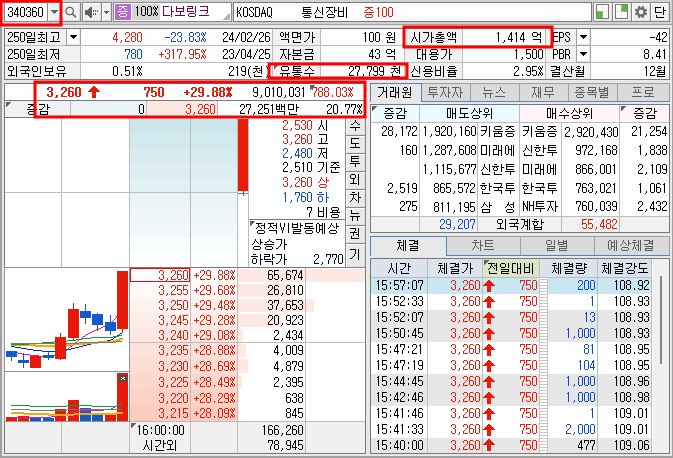Open the 뉴스 tab
Viewport: 673px width, 458px height.
coord(494,92)
